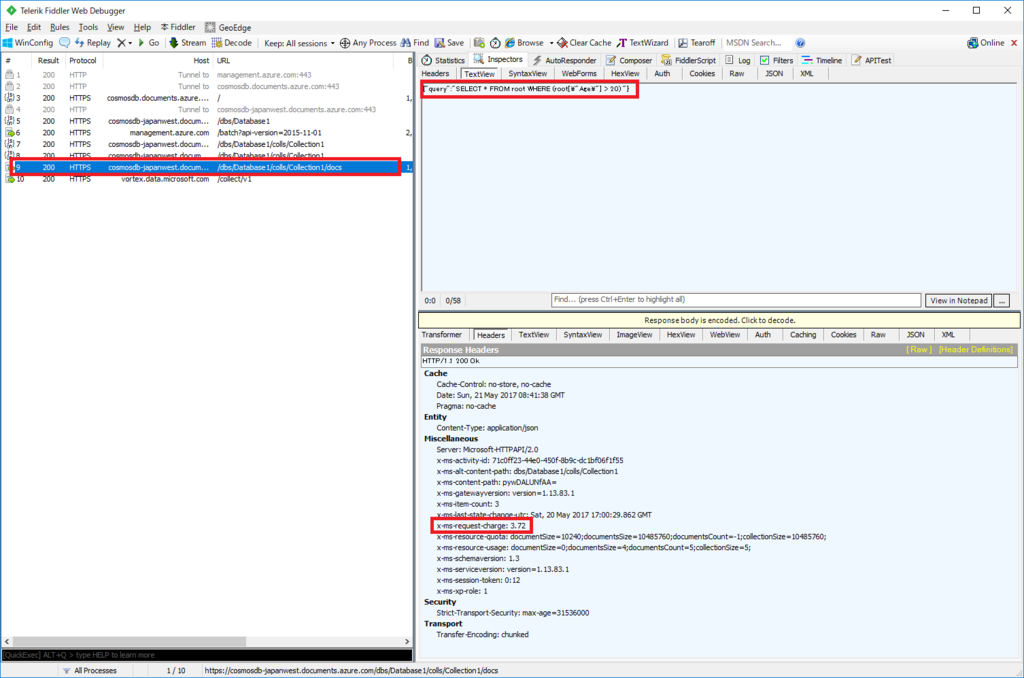Click Response body is encoded banner
This screenshot has width=1024, height=678.
(719, 320)
